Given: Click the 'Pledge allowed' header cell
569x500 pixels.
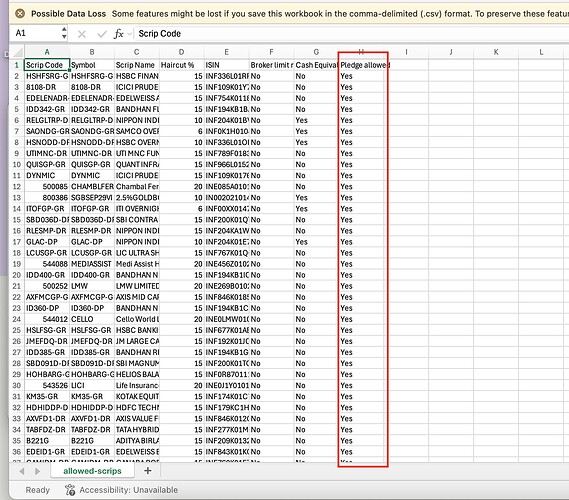Looking at the screenshot, I should coord(361,65).
